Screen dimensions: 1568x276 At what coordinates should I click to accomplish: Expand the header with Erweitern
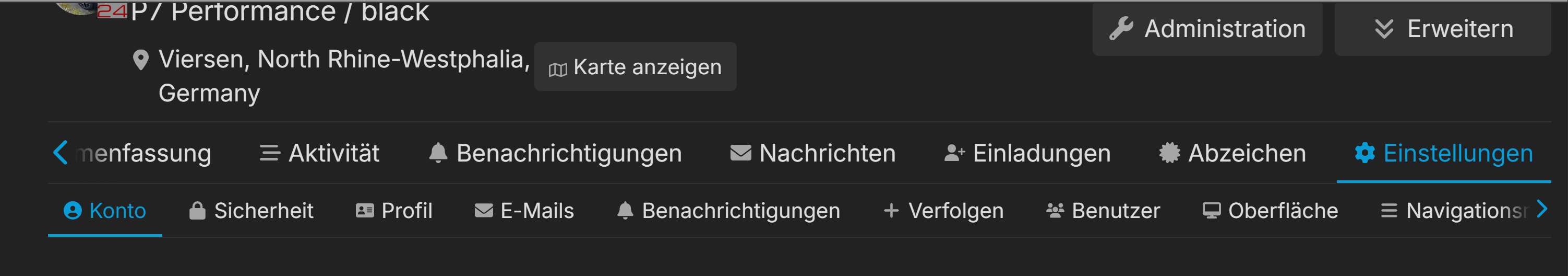1442,29
